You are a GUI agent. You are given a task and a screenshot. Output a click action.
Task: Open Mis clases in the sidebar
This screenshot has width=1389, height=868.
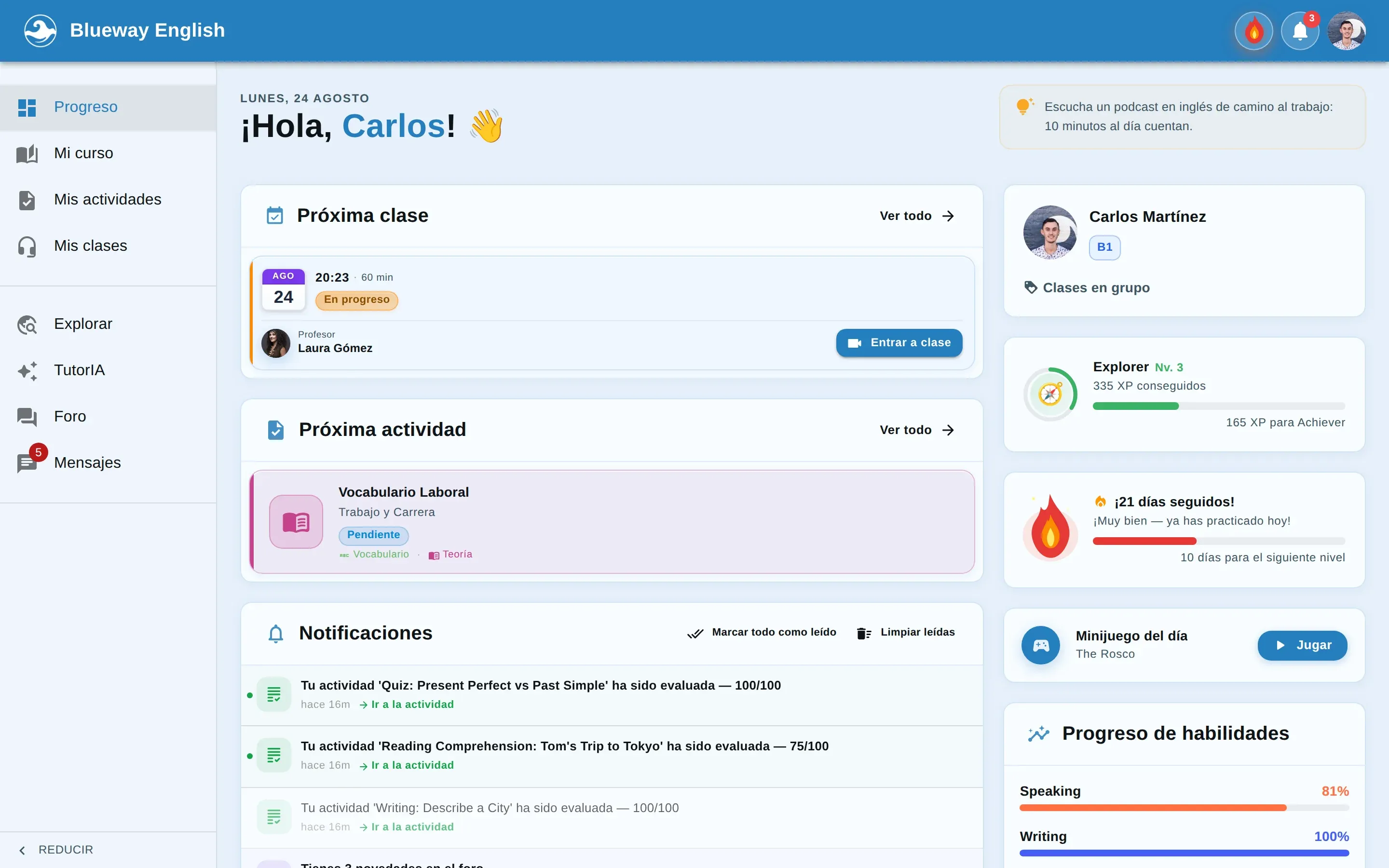tap(108, 246)
